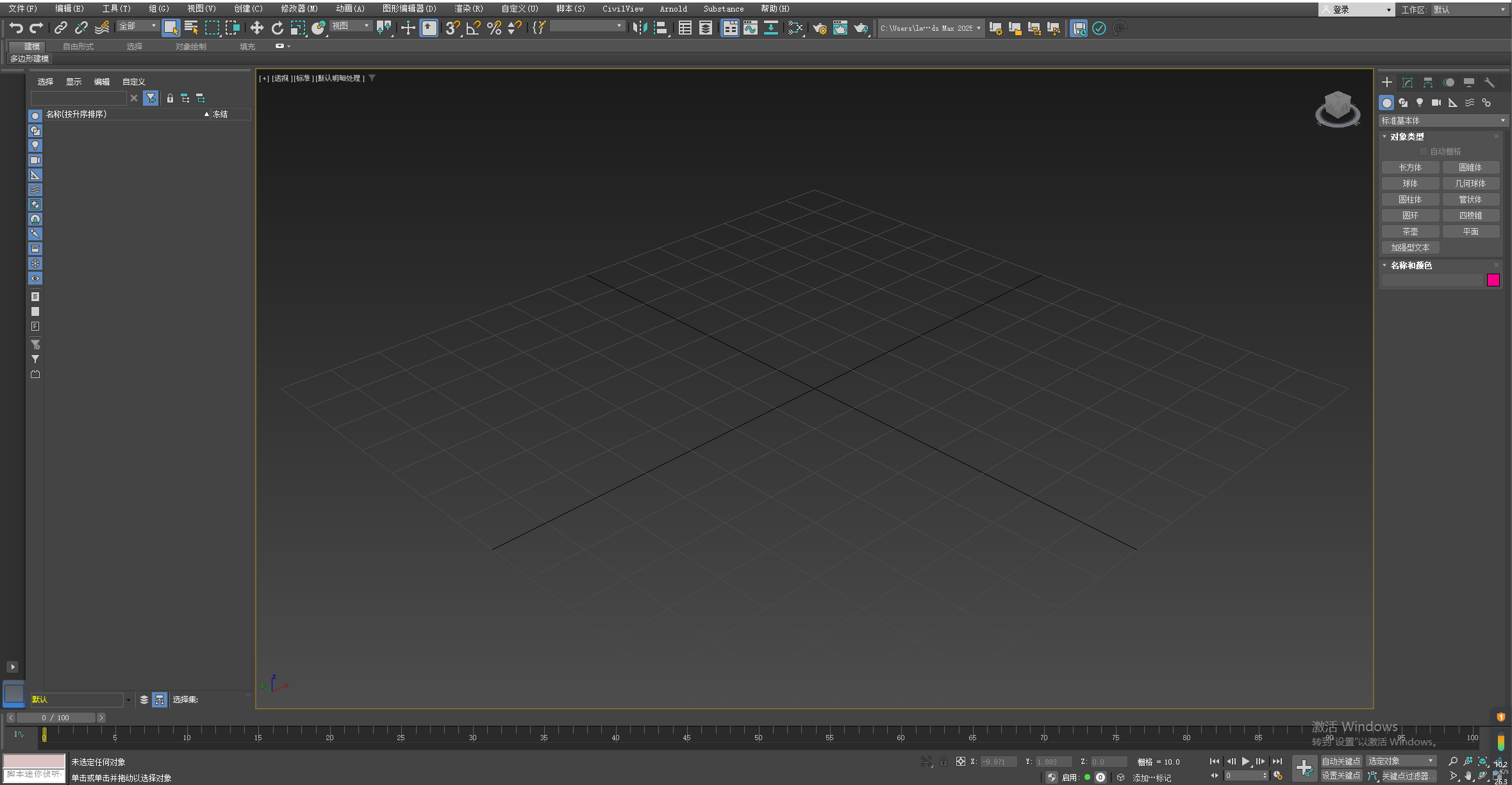1512x785 pixels.
Task: Activate Bind to Space Warp tool
Action: (x=102, y=28)
